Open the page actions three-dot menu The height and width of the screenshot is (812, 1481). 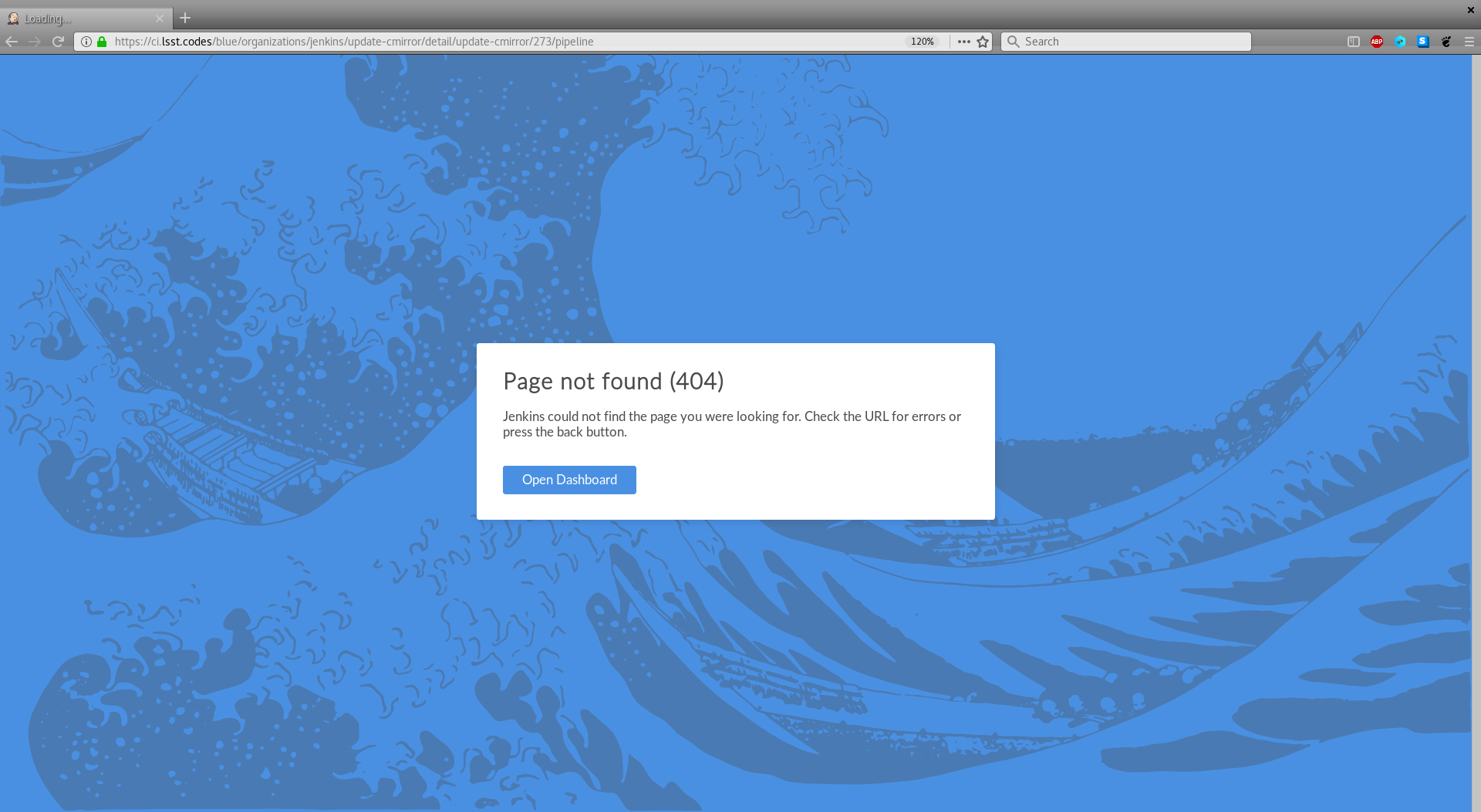click(x=963, y=42)
